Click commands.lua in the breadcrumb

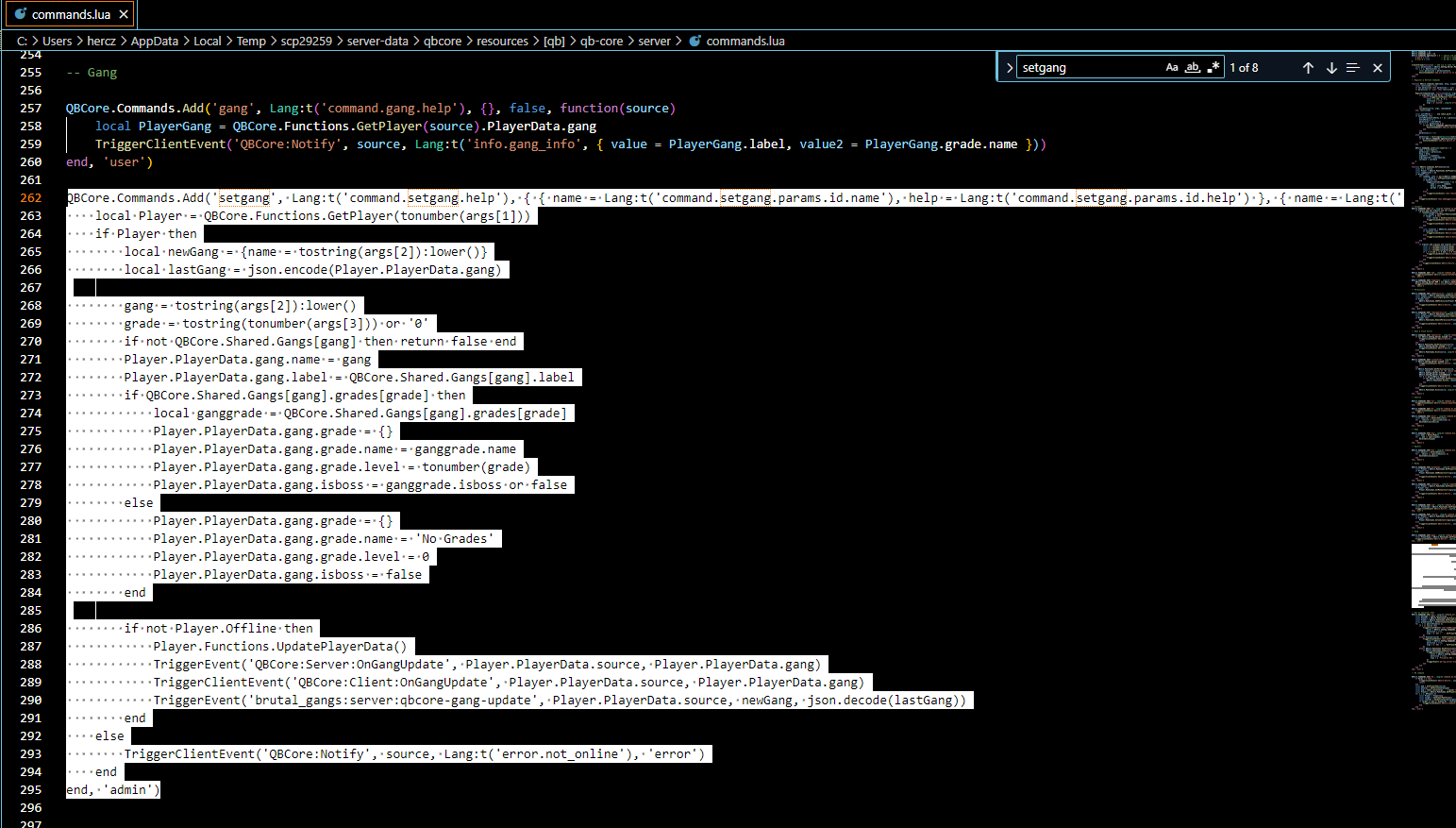745,41
